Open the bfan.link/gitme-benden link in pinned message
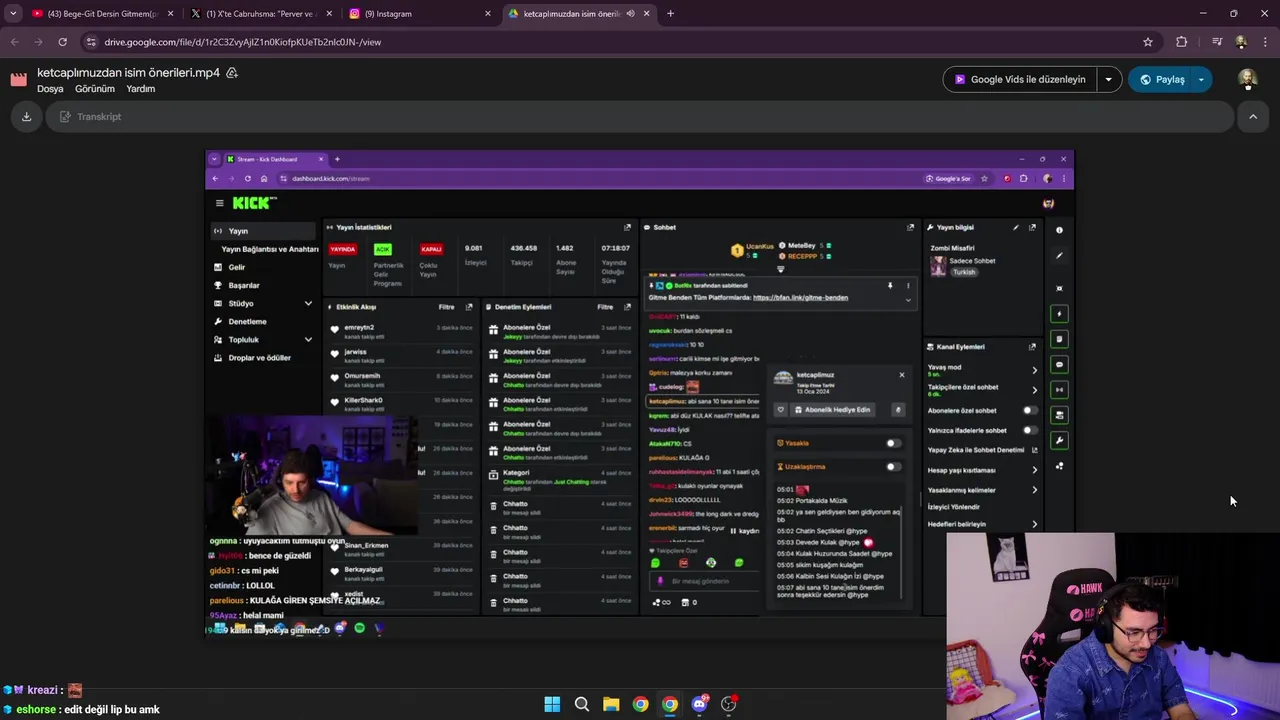Viewport: 1280px width, 720px height. 800,297
